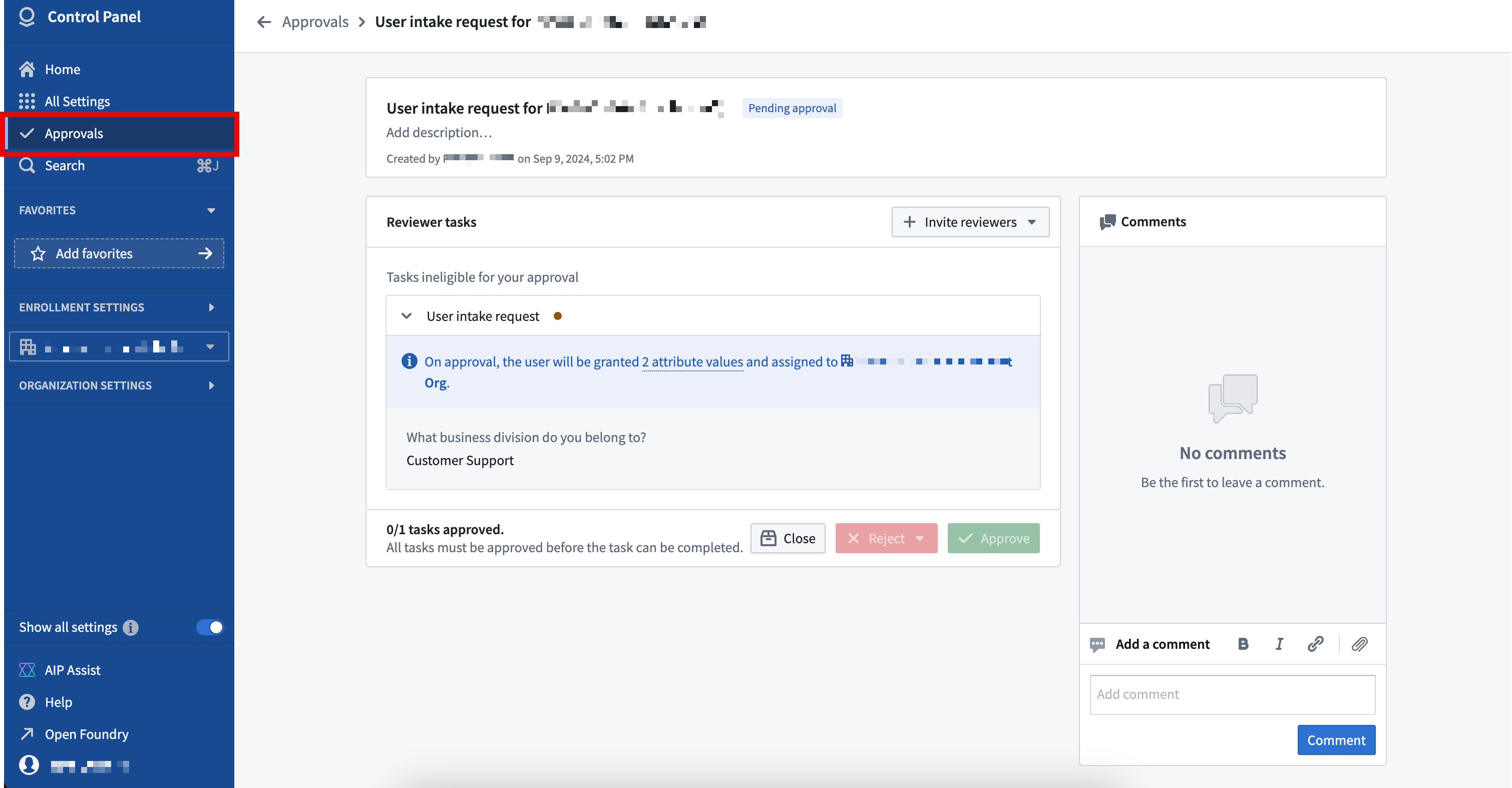The image size is (1512, 788).
Task: Toggle bold formatting in comment editor
Action: point(1243,644)
